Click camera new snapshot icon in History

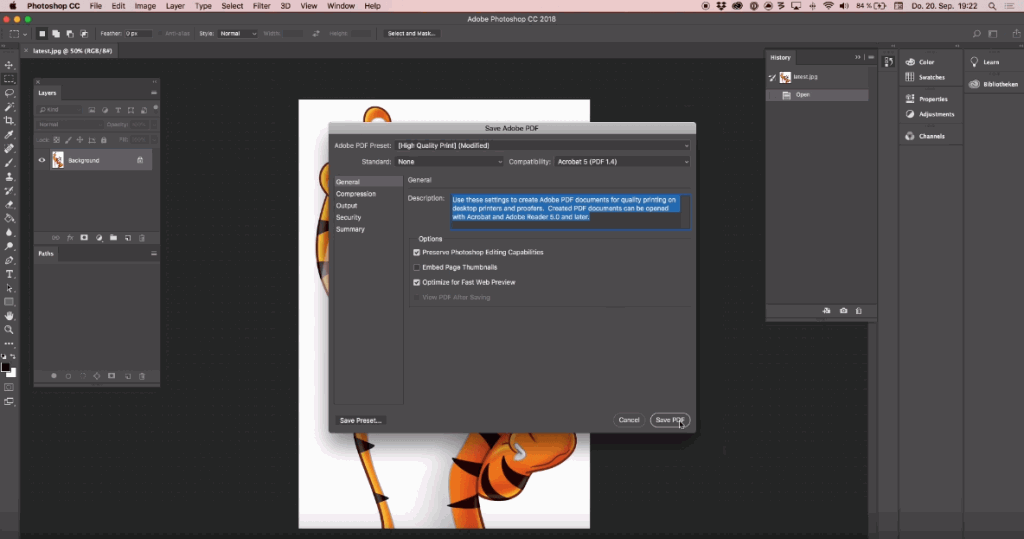(843, 311)
